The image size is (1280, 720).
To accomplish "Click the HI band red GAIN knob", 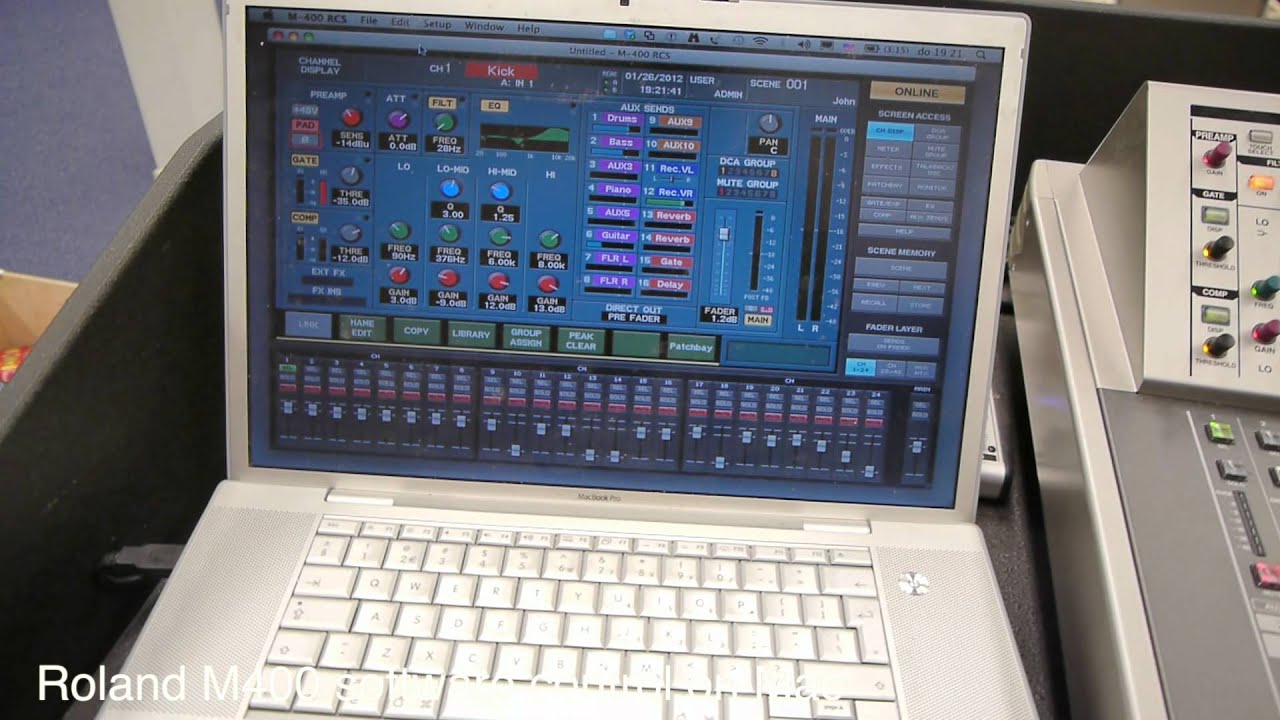I will pos(549,283).
